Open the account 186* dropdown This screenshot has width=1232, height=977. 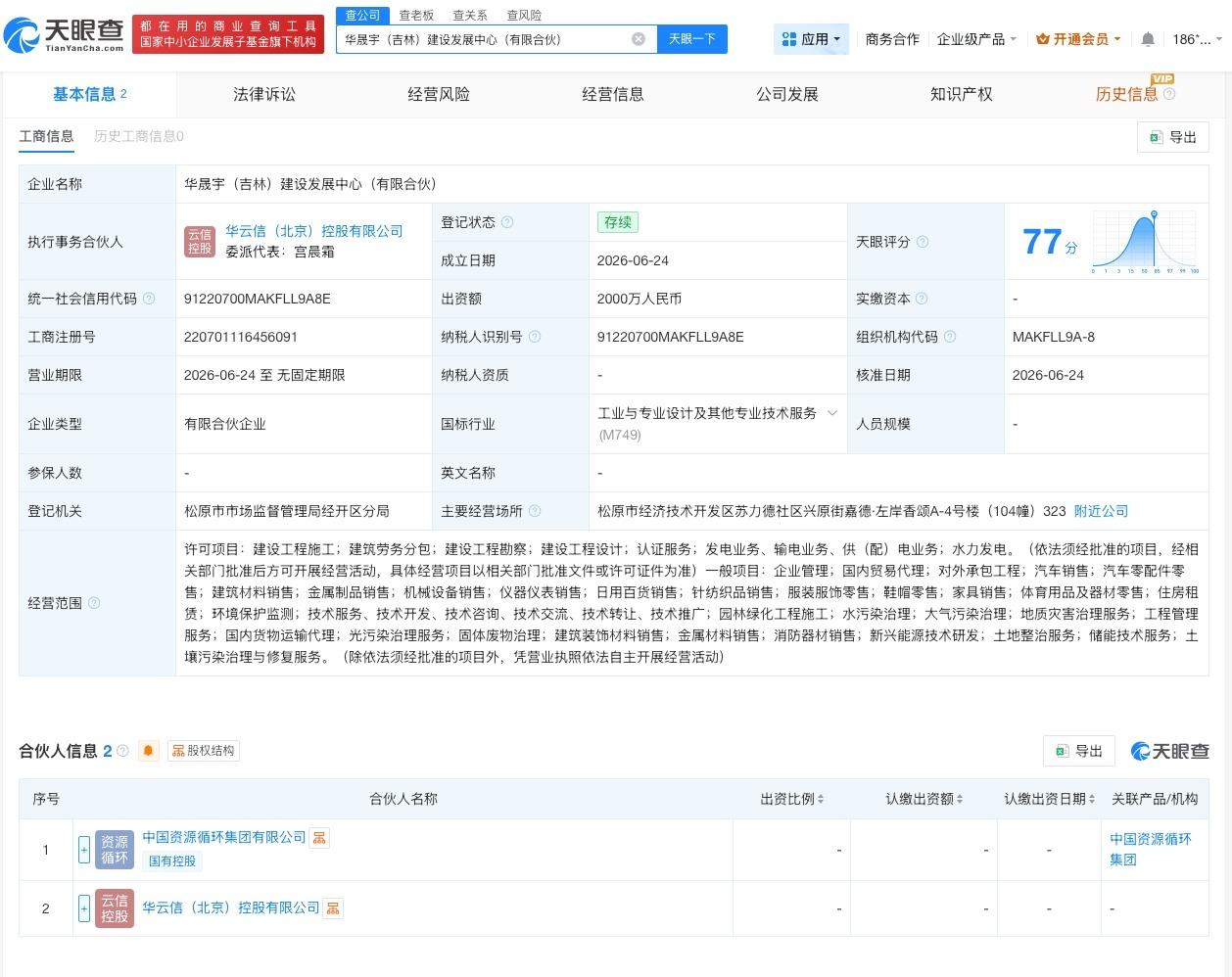click(1197, 39)
